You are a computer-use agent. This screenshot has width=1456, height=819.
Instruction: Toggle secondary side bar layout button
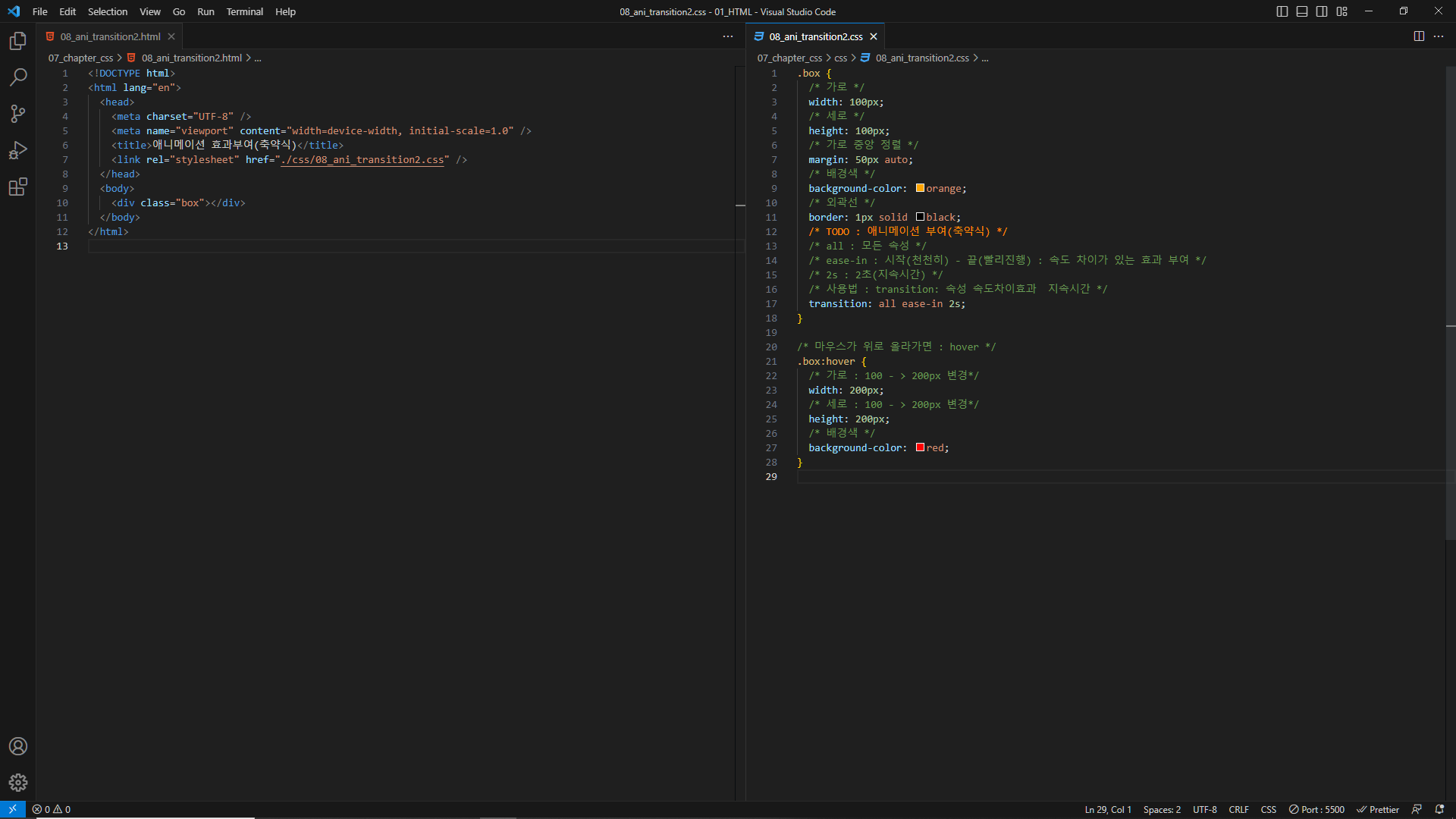coord(1322,11)
